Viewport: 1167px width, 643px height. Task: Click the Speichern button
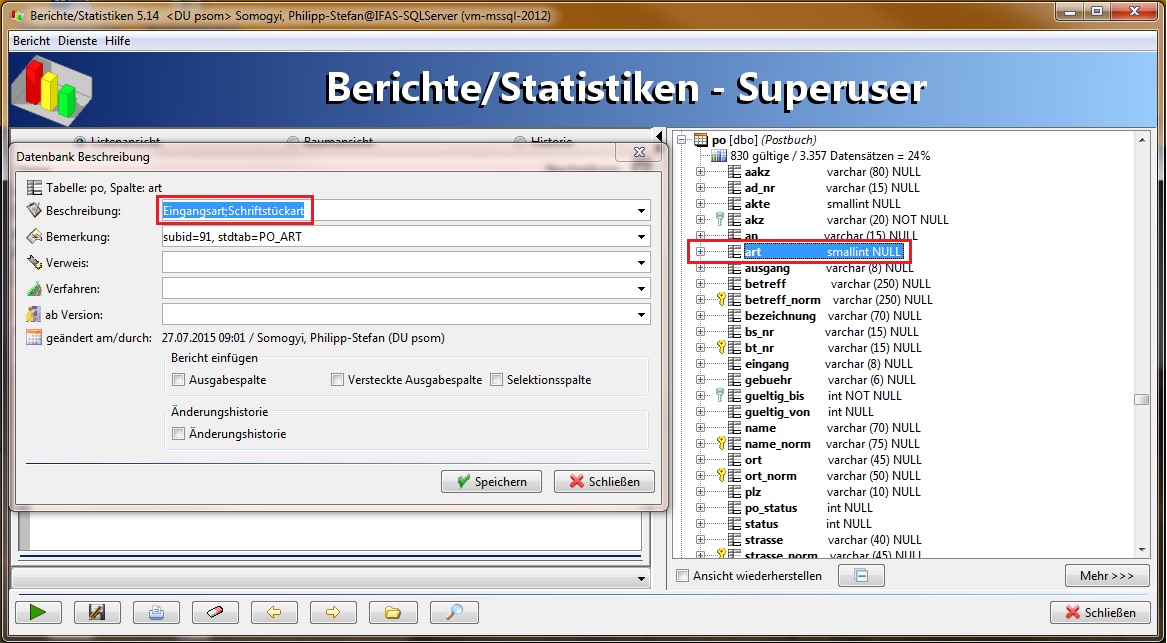(x=491, y=482)
